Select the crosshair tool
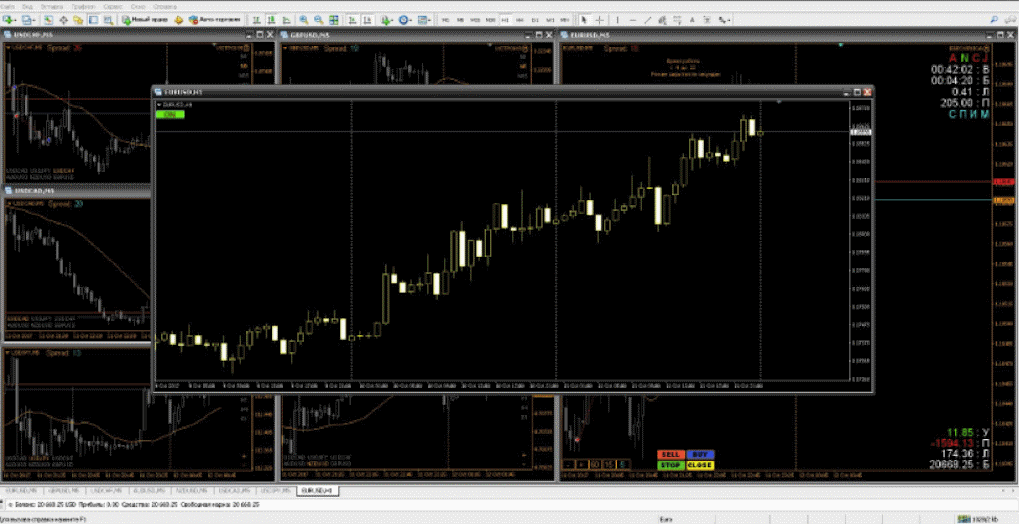This screenshot has width=1020, height=524. (x=599, y=20)
